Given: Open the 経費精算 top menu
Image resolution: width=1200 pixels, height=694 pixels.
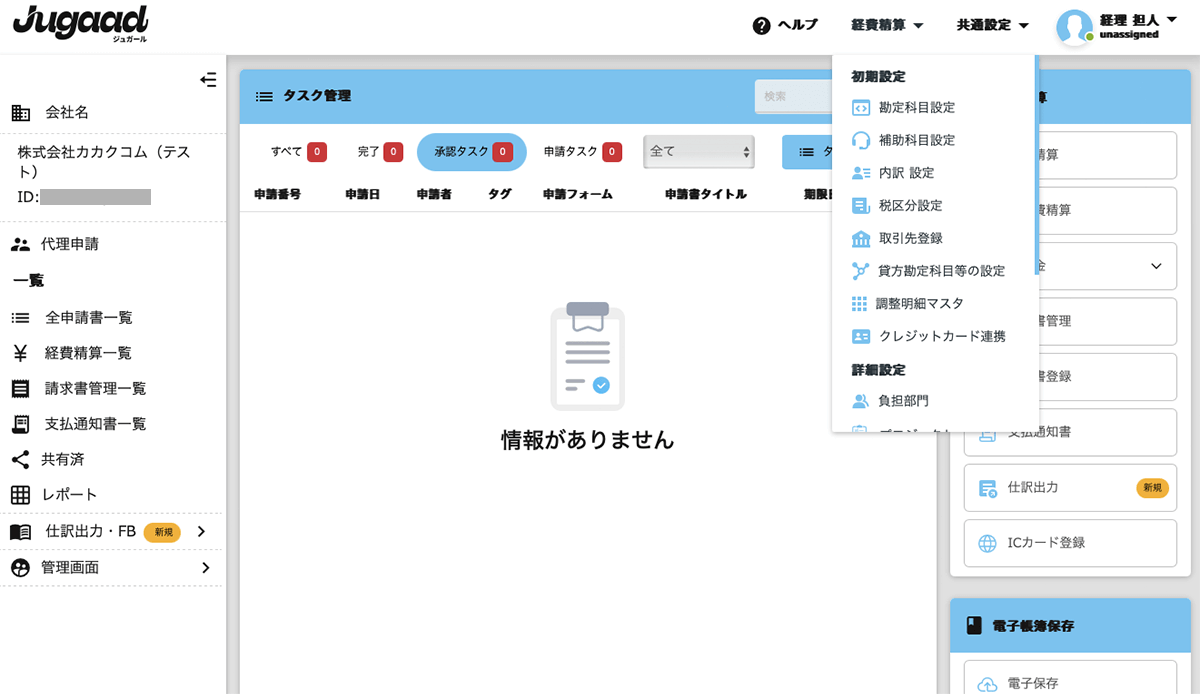Looking at the screenshot, I should [x=887, y=25].
